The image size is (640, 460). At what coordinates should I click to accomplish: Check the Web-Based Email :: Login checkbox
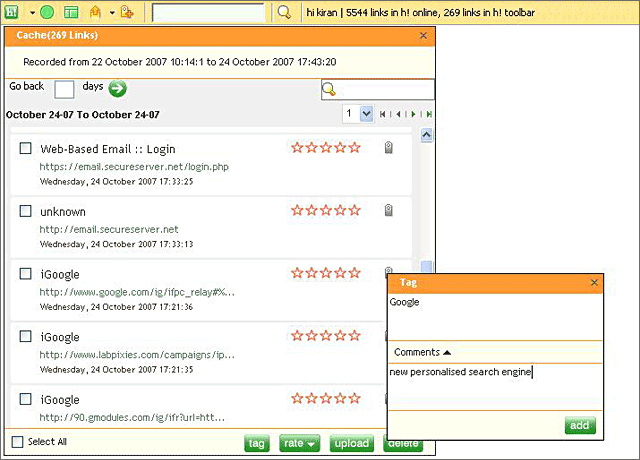(x=25, y=148)
